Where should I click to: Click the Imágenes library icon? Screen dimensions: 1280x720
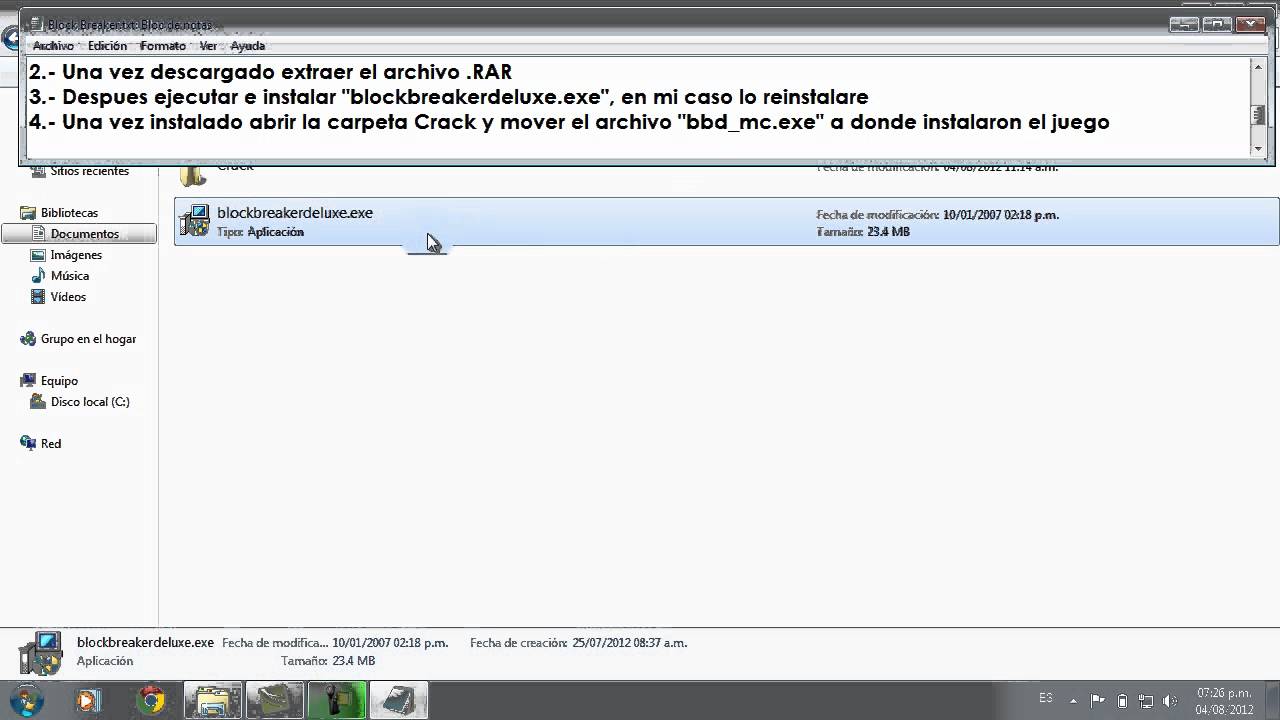click(38, 255)
